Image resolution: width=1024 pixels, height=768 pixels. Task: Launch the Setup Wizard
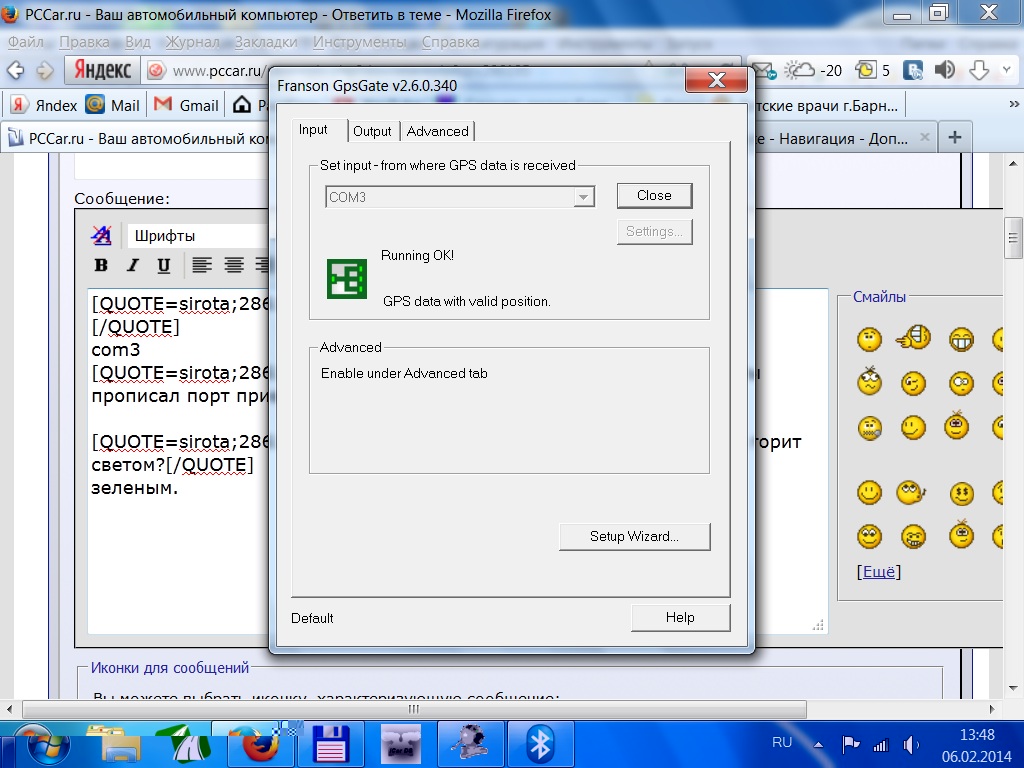click(634, 536)
